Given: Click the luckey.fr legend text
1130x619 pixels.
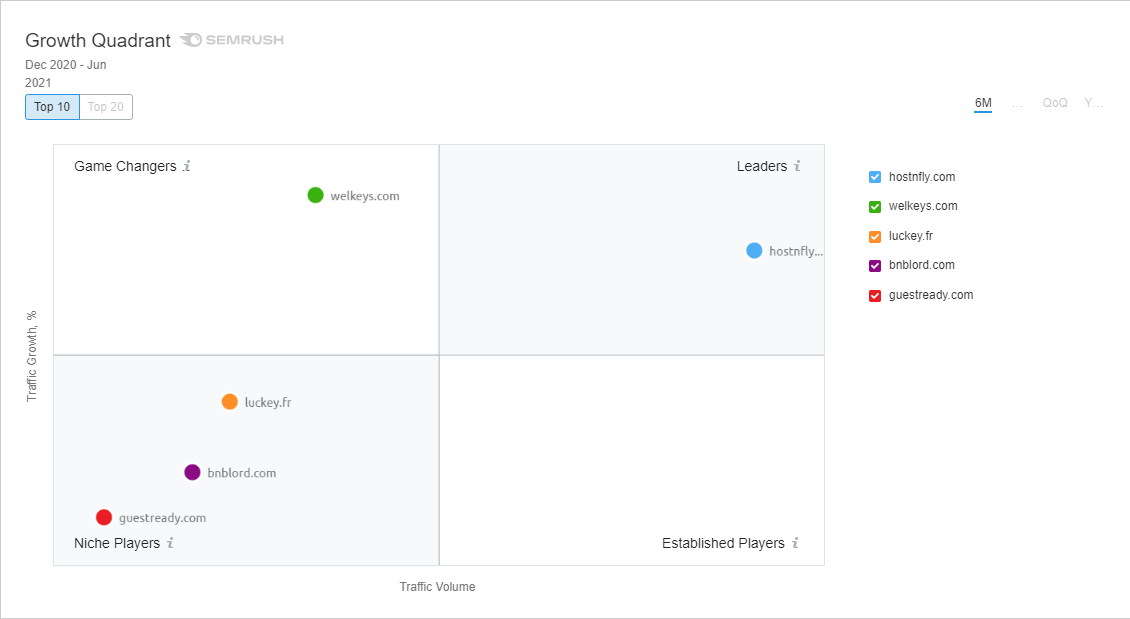Looking at the screenshot, I should [911, 236].
